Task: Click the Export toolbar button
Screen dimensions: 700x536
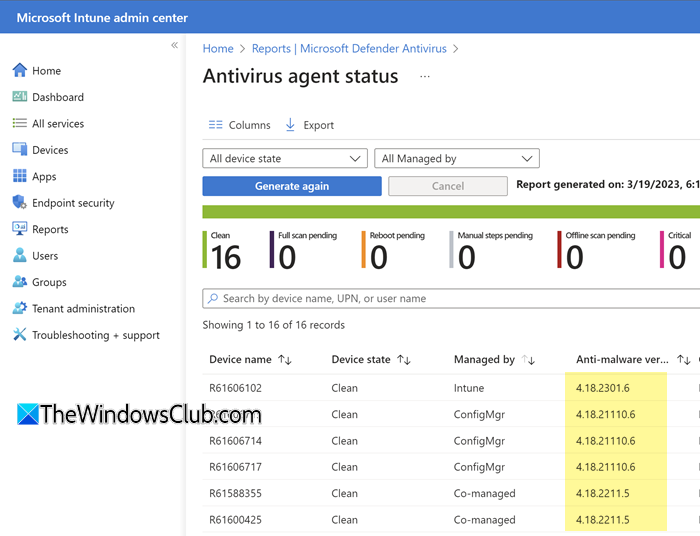Action: (x=310, y=125)
